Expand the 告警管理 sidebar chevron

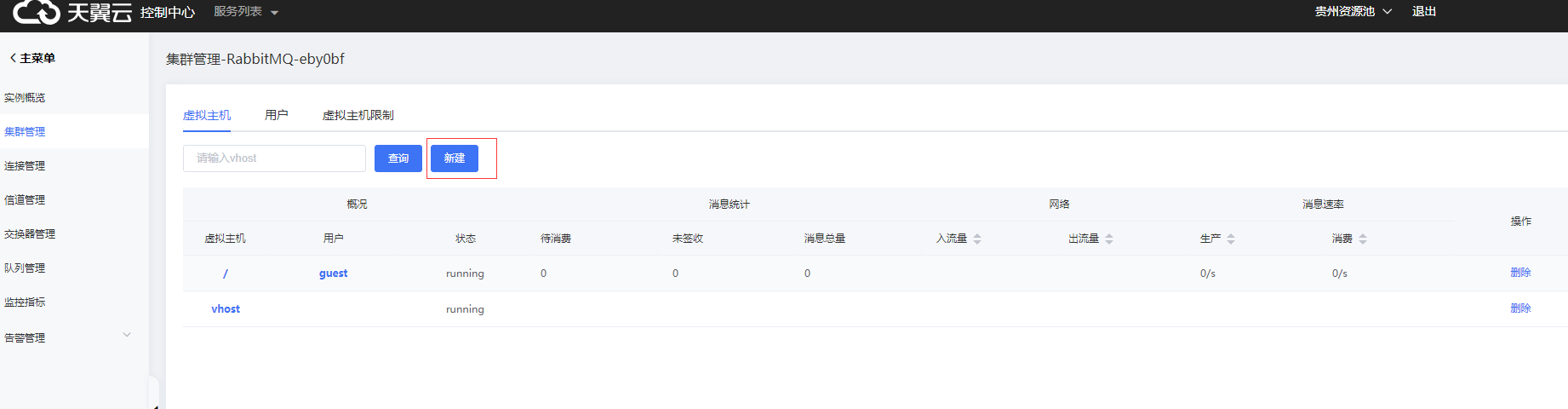(x=127, y=335)
